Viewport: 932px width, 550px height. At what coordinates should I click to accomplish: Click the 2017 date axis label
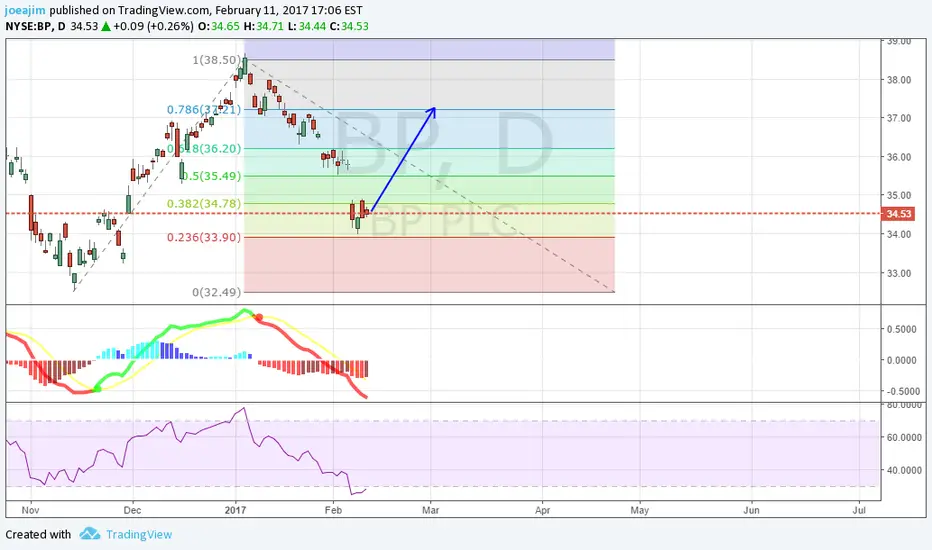(x=235, y=510)
